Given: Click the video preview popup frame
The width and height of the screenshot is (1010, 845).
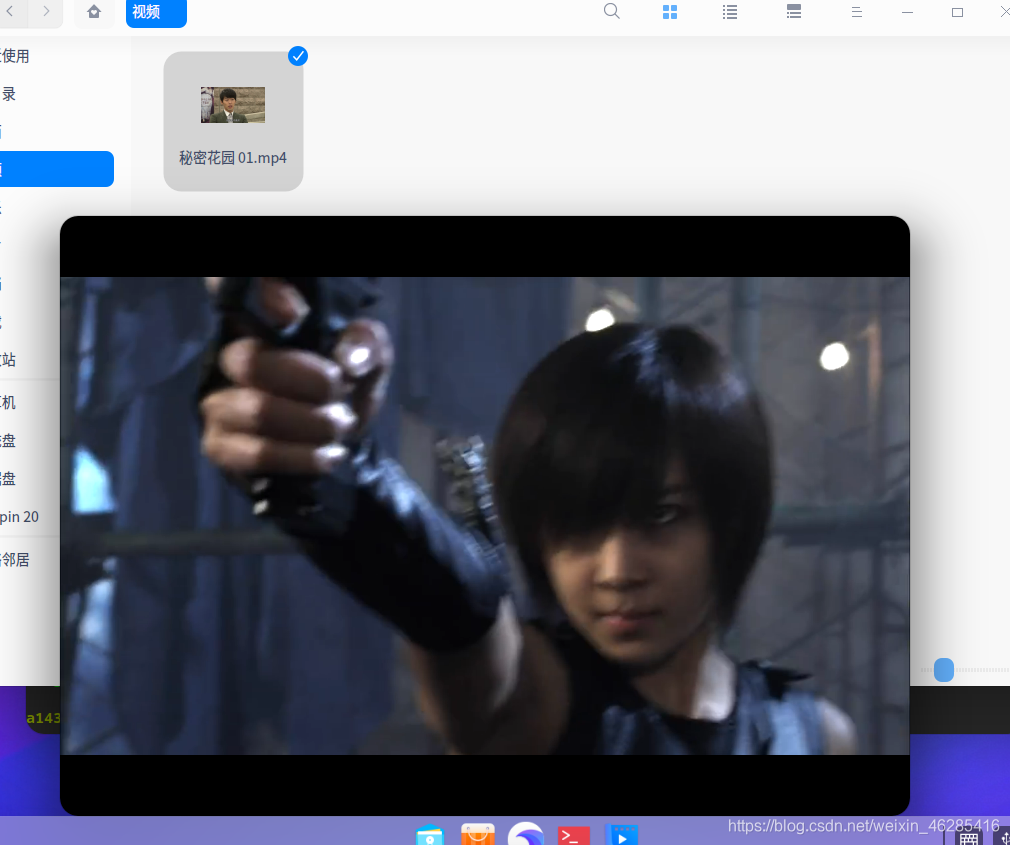Looking at the screenshot, I should [484, 515].
